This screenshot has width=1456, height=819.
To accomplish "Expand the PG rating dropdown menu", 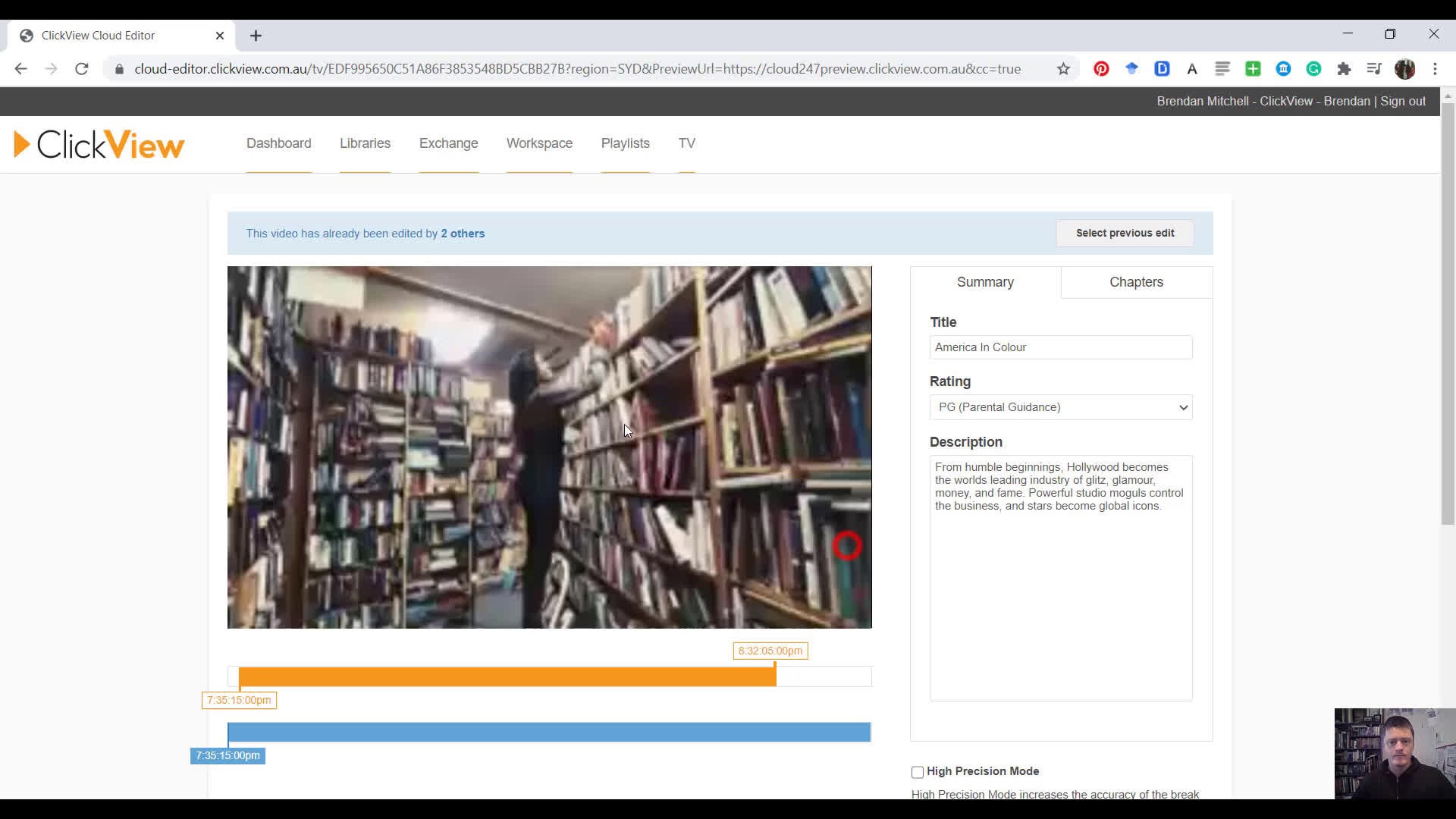I will coord(1060,407).
